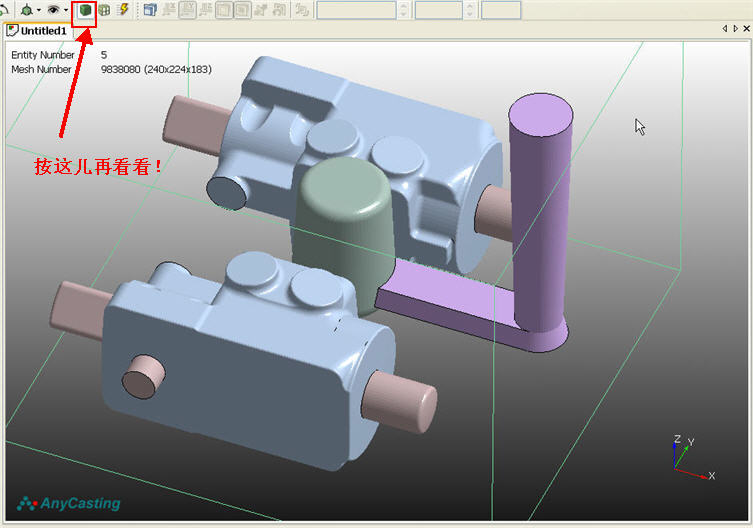
Task: Click the tab scroll left arrow
Action: point(725,29)
